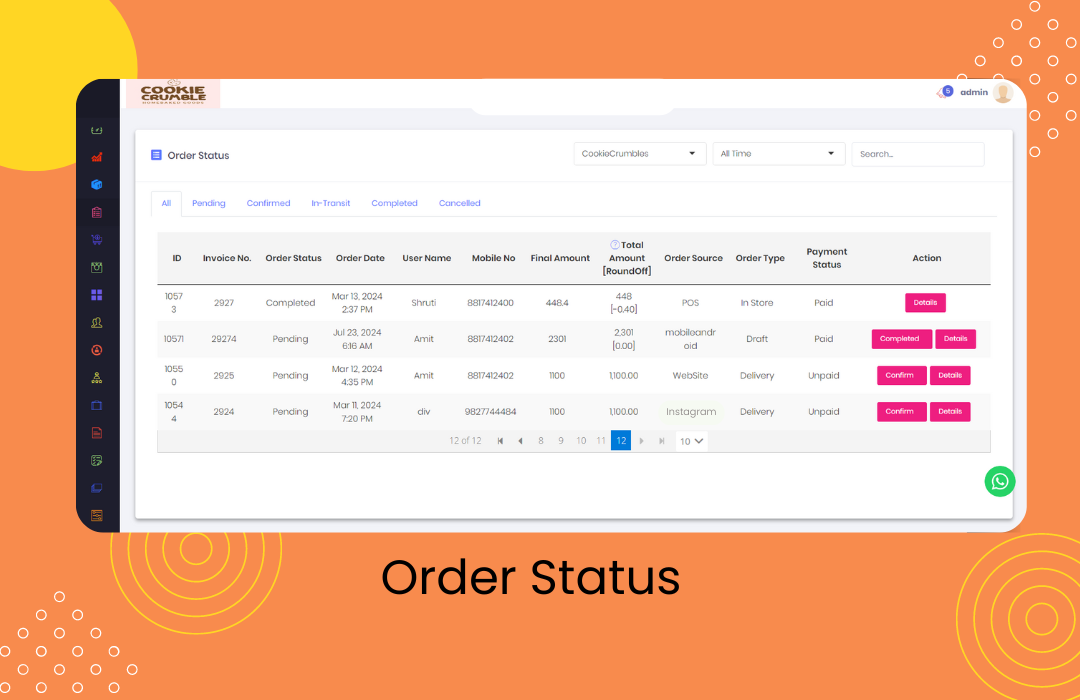The image size is (1080, 700).
Task: Open the WhatsApp chat bubble
Action: (999, 481)
